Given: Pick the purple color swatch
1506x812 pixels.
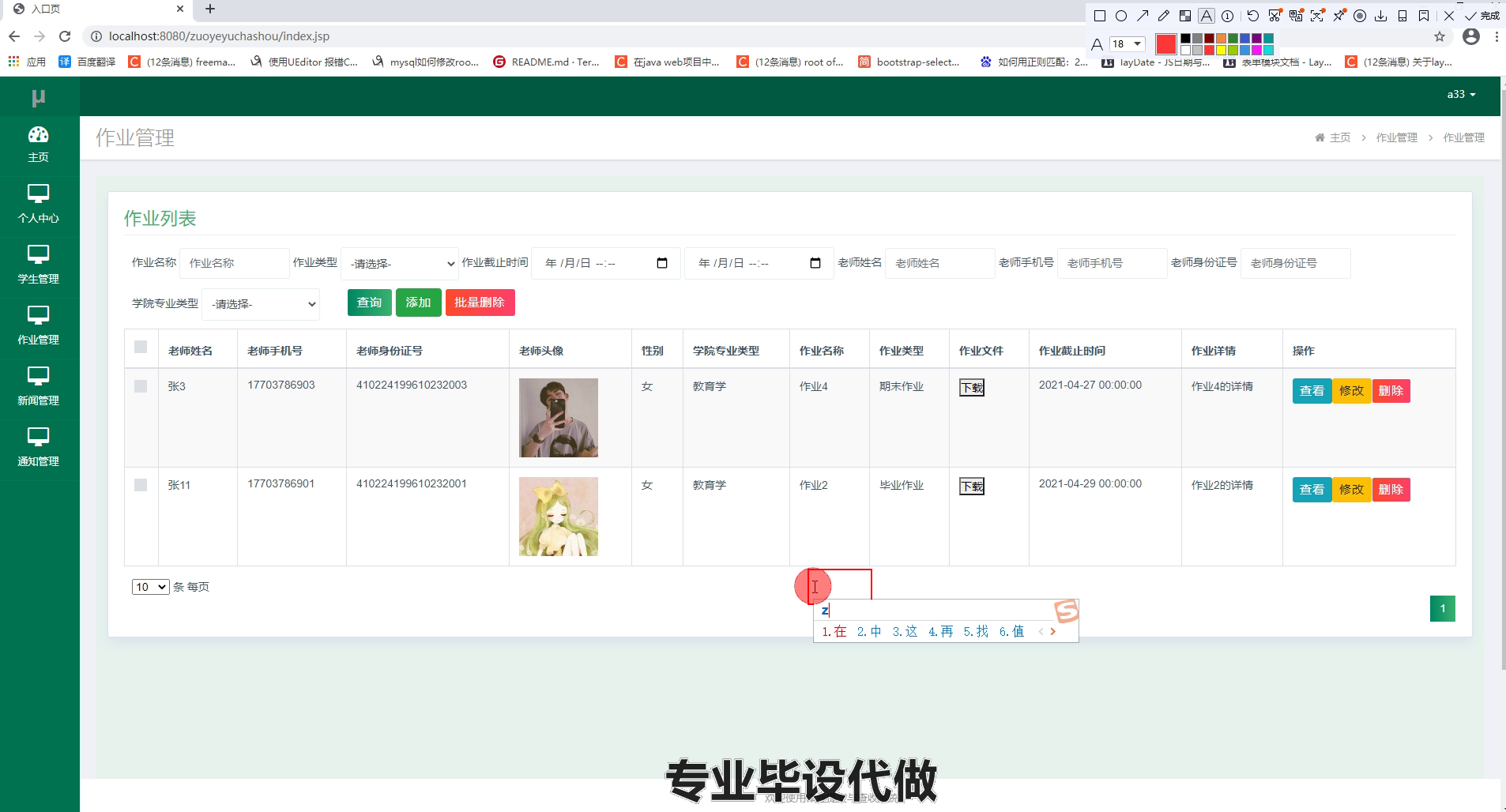Looking at the screenshot, I should [1256, 38].
